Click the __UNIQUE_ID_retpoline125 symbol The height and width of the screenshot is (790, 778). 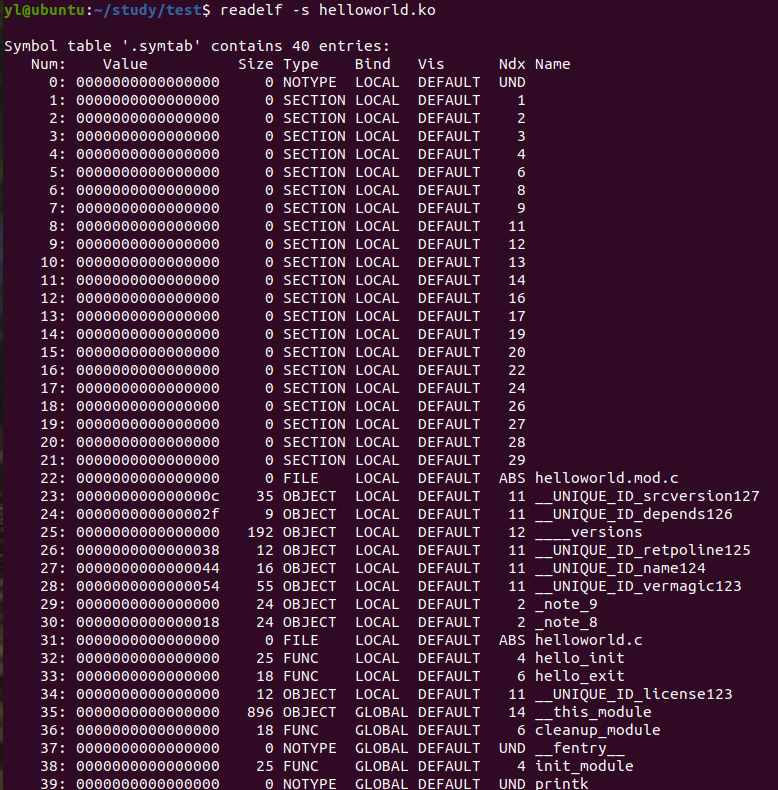(642, 550)
